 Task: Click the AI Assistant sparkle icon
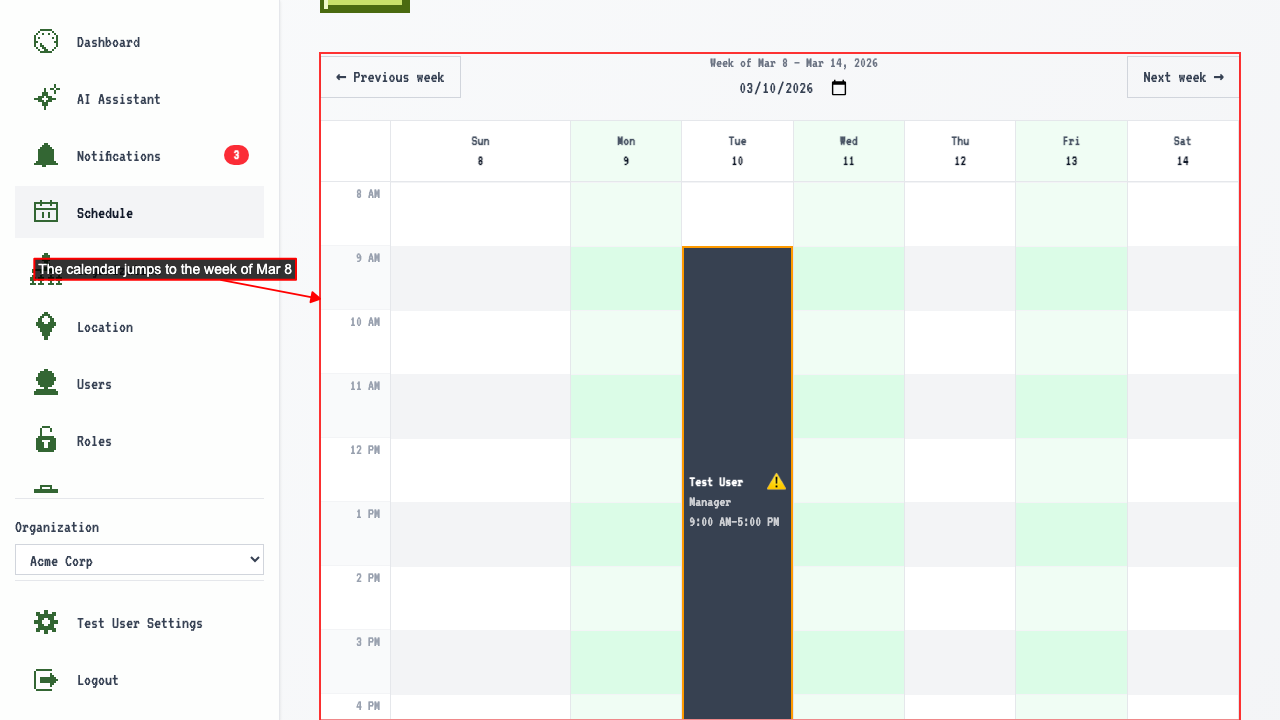pos(46,98)
